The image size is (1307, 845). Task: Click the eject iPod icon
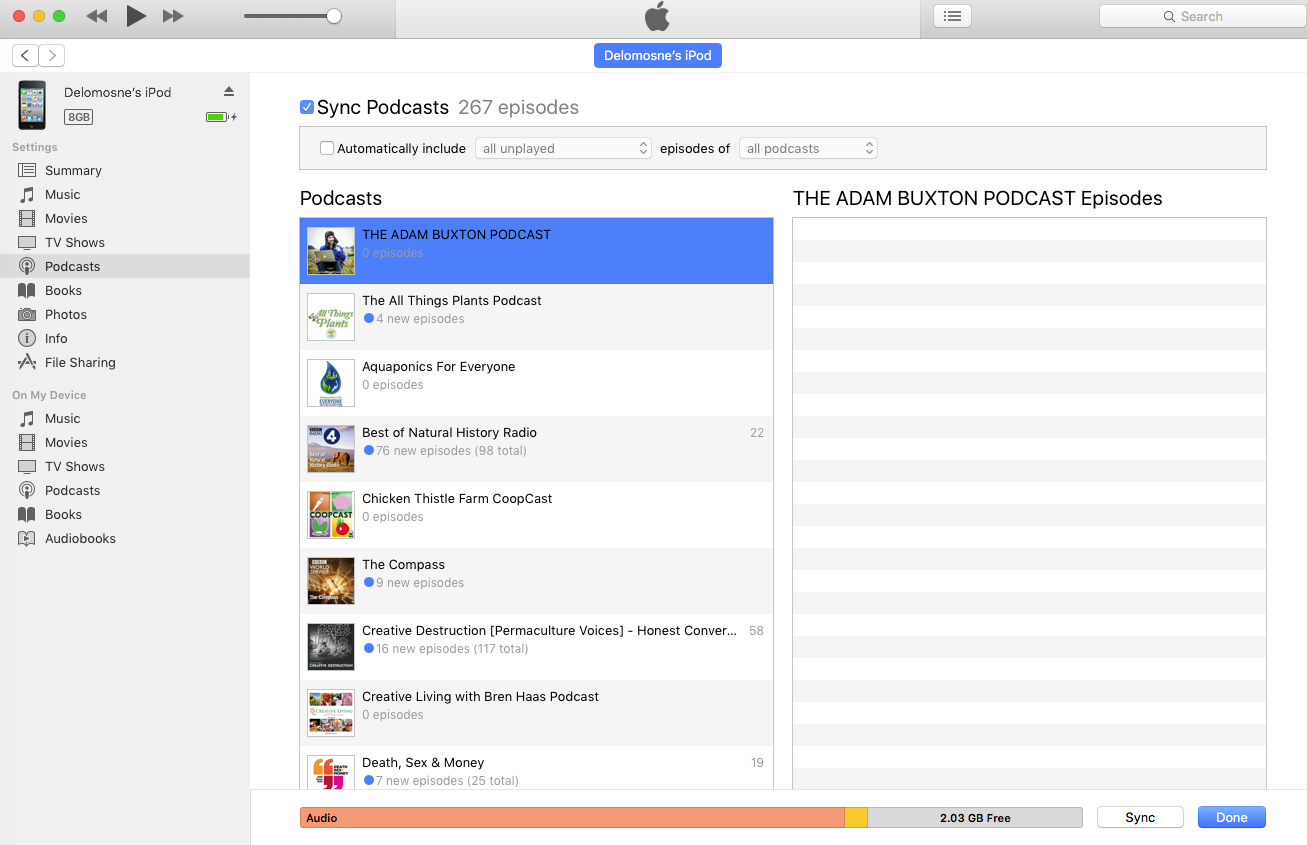click(229, 92)
